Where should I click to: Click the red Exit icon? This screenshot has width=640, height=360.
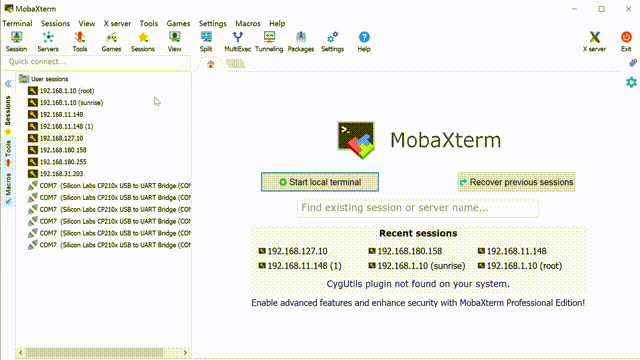[626, 42]
